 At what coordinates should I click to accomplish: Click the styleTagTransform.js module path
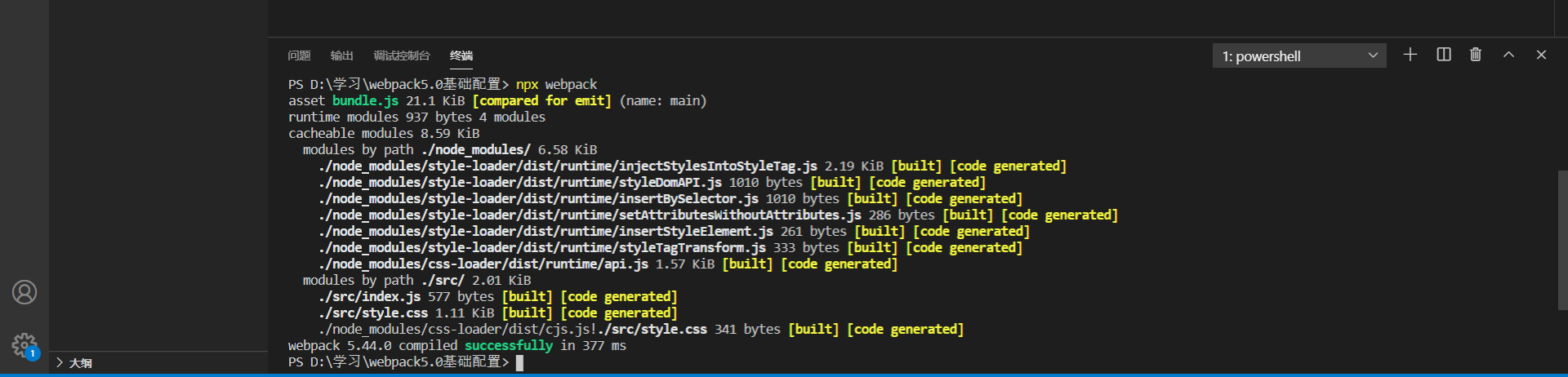[x=542, y=248]
